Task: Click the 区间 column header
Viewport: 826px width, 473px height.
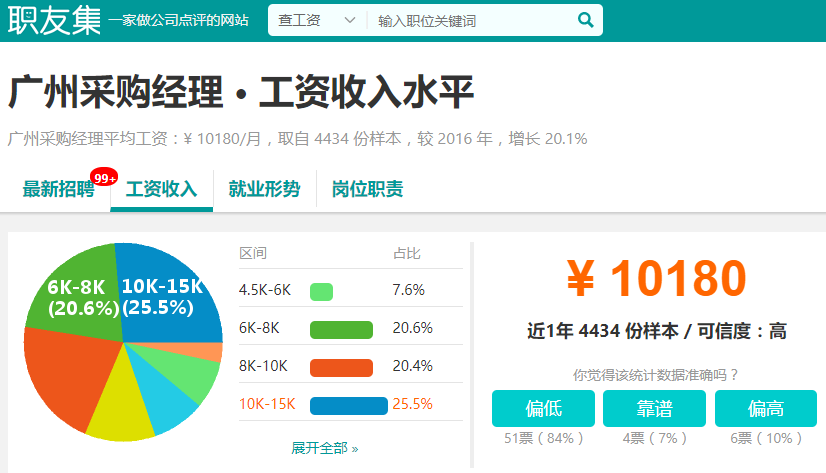Action: pyautogui.click(x=253, y=253)
